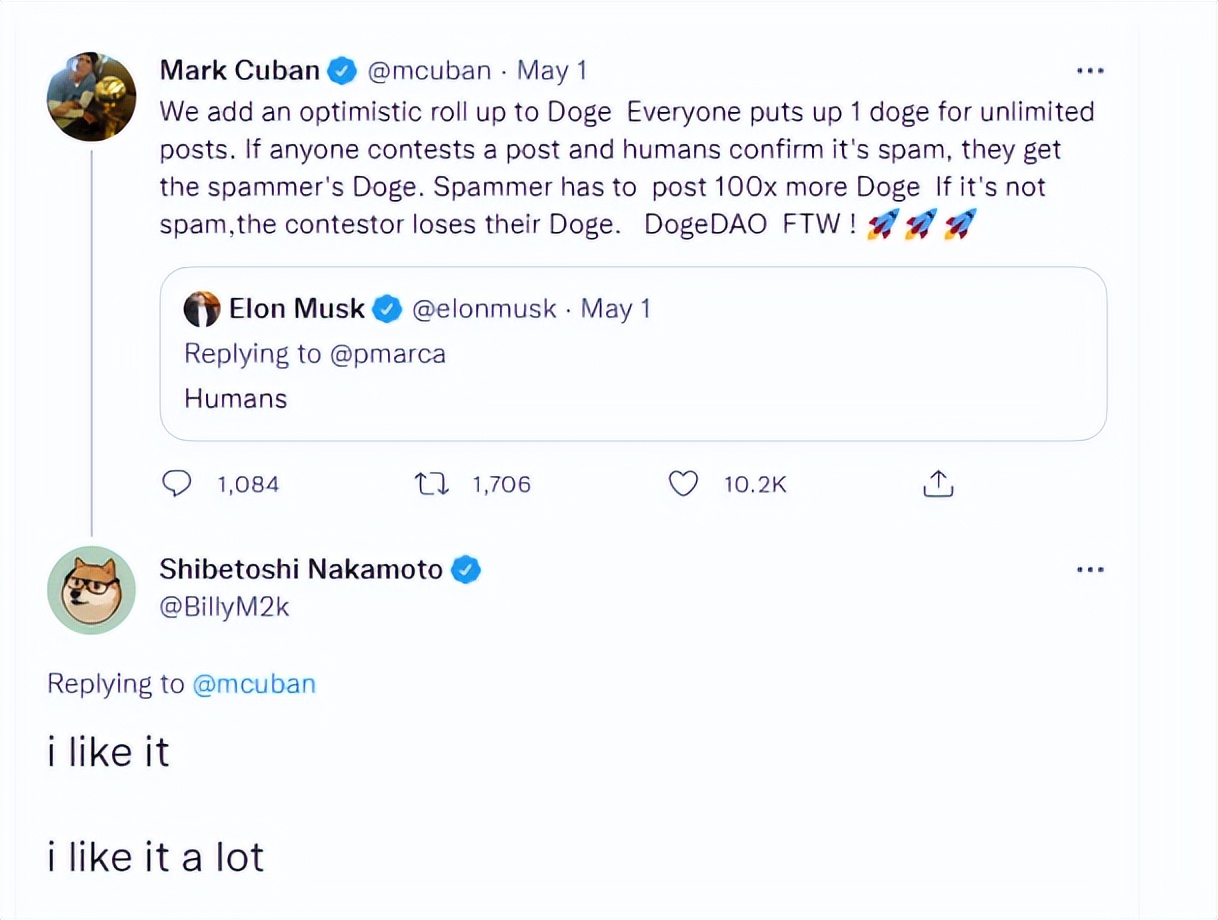Click the Mark Cuban display name
The image size is (1218, 920).
(x=239, y=71)
